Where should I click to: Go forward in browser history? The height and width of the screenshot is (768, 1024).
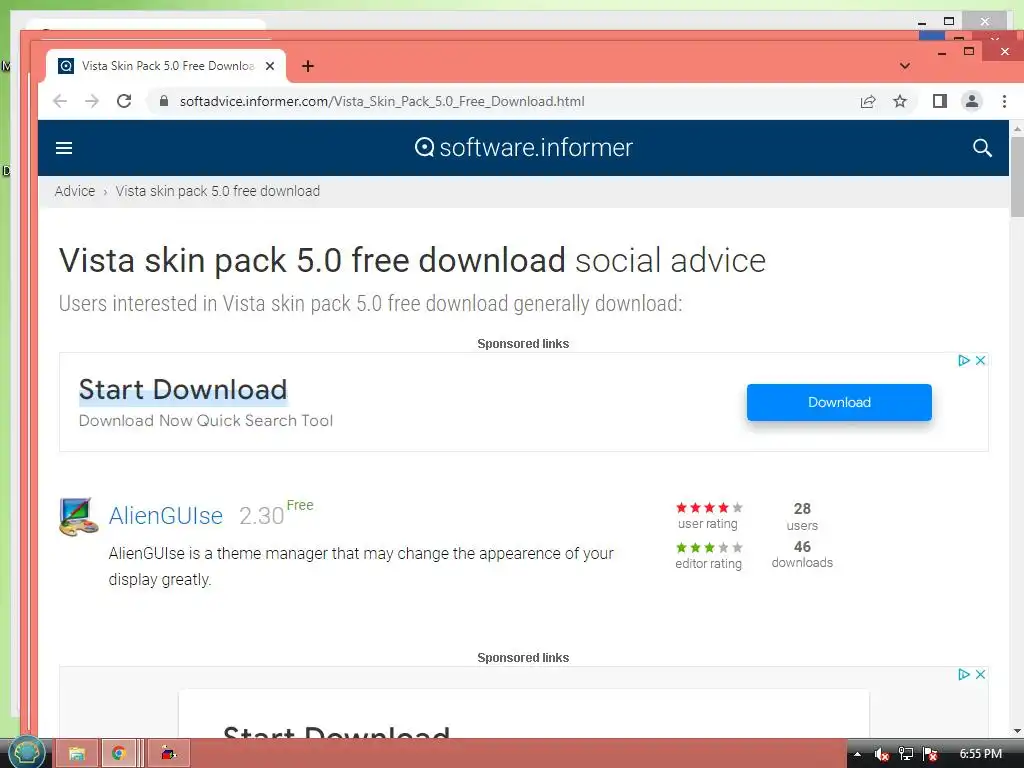[x=92, y=101]
